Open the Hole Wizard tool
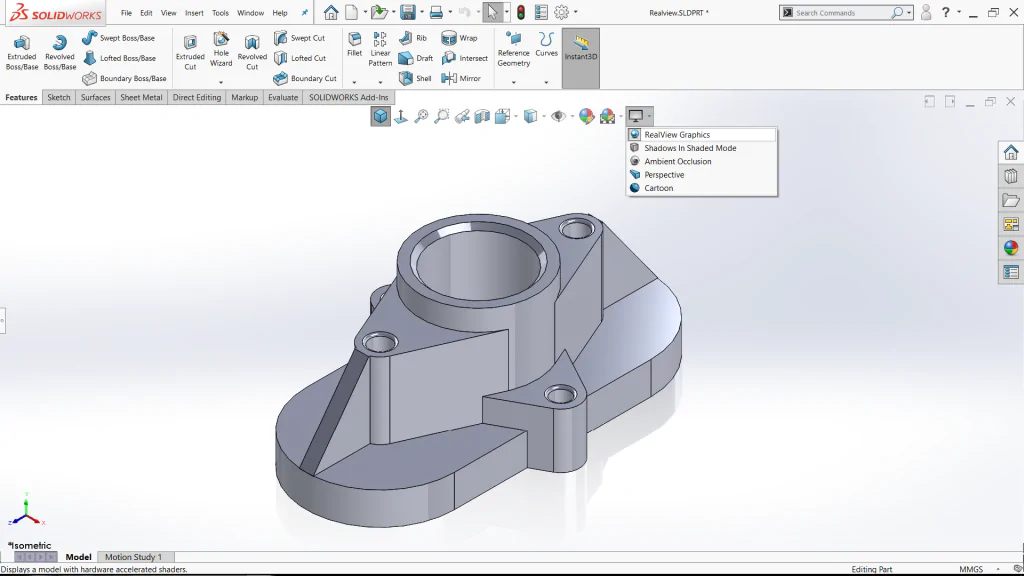 221,49
